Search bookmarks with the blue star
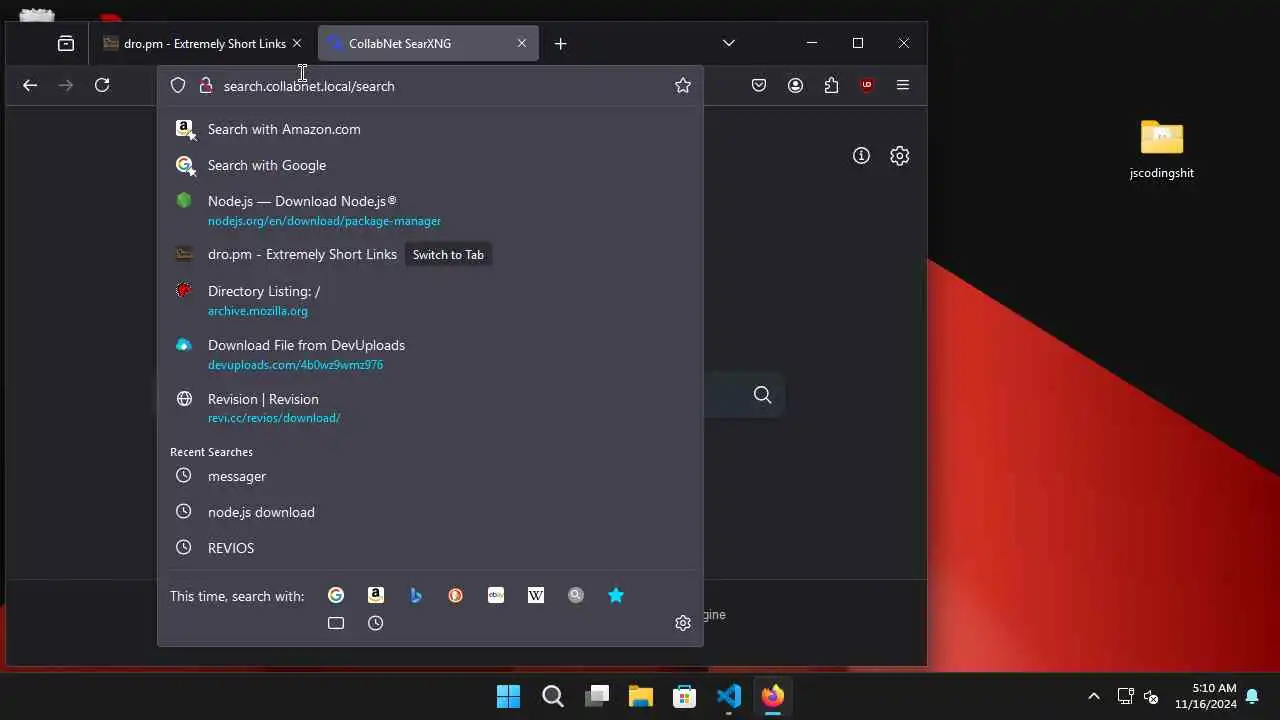 pos(616,595)
